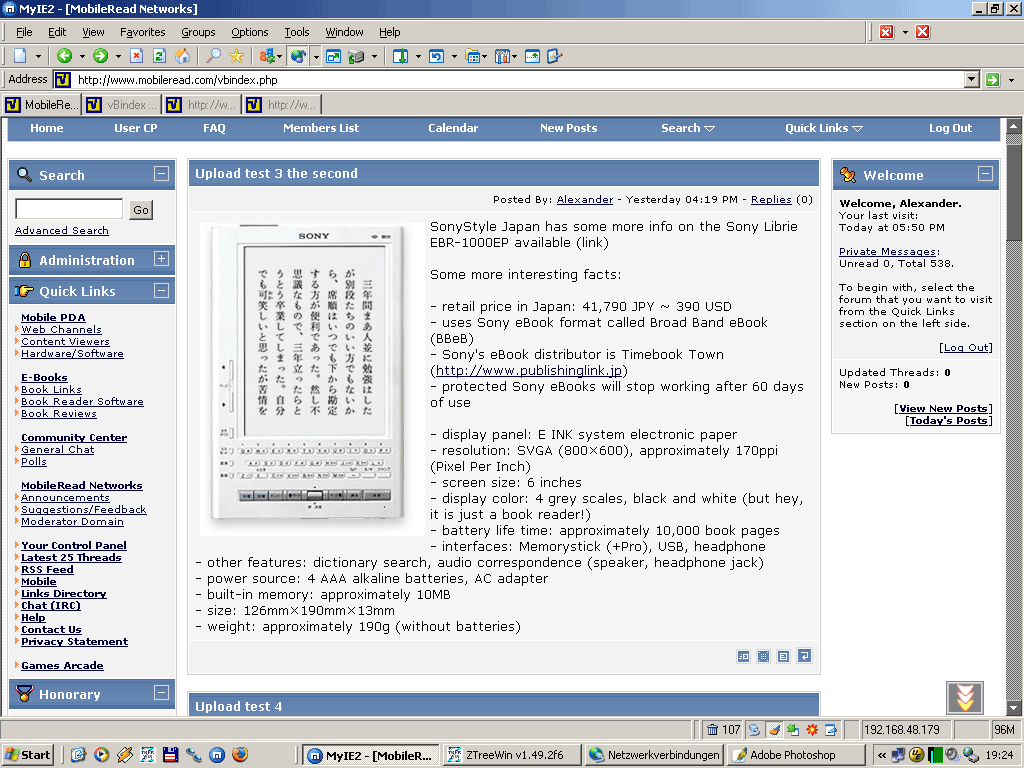
Task: Open the Tools menu
Action: tap(296, 32)
